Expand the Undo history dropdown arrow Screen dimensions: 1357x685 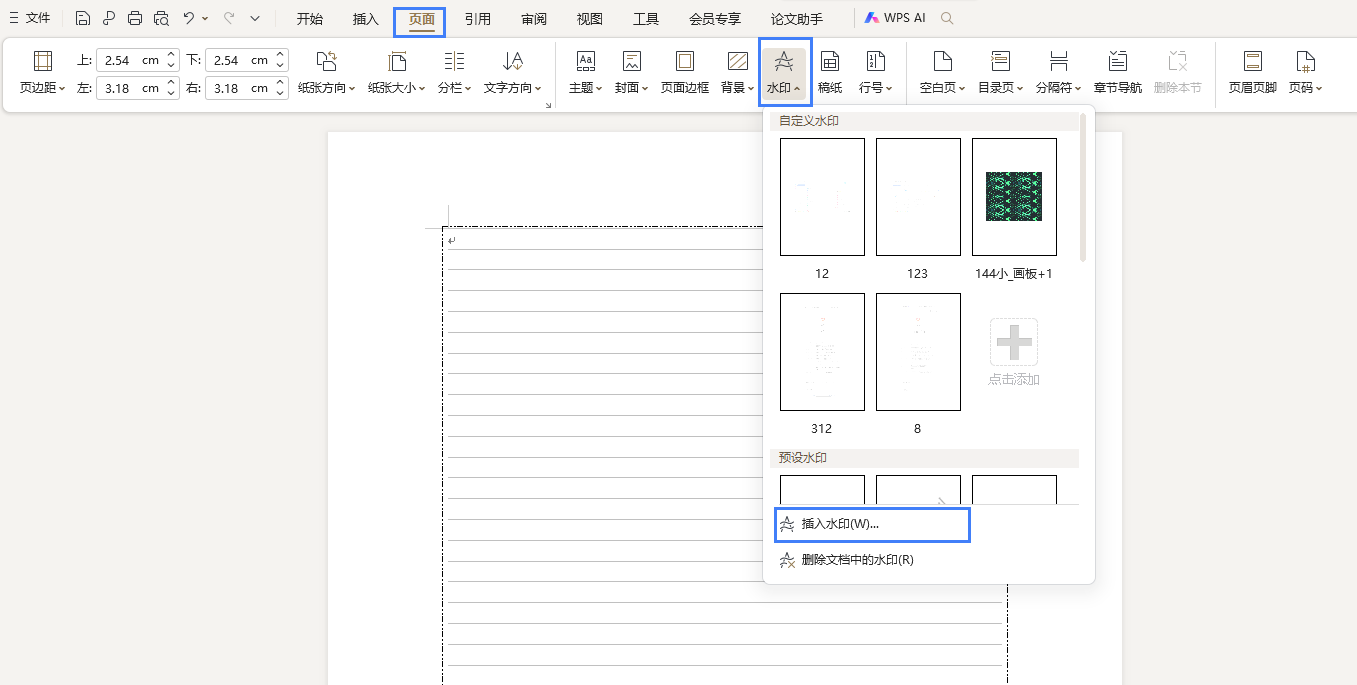pos(205,18)
